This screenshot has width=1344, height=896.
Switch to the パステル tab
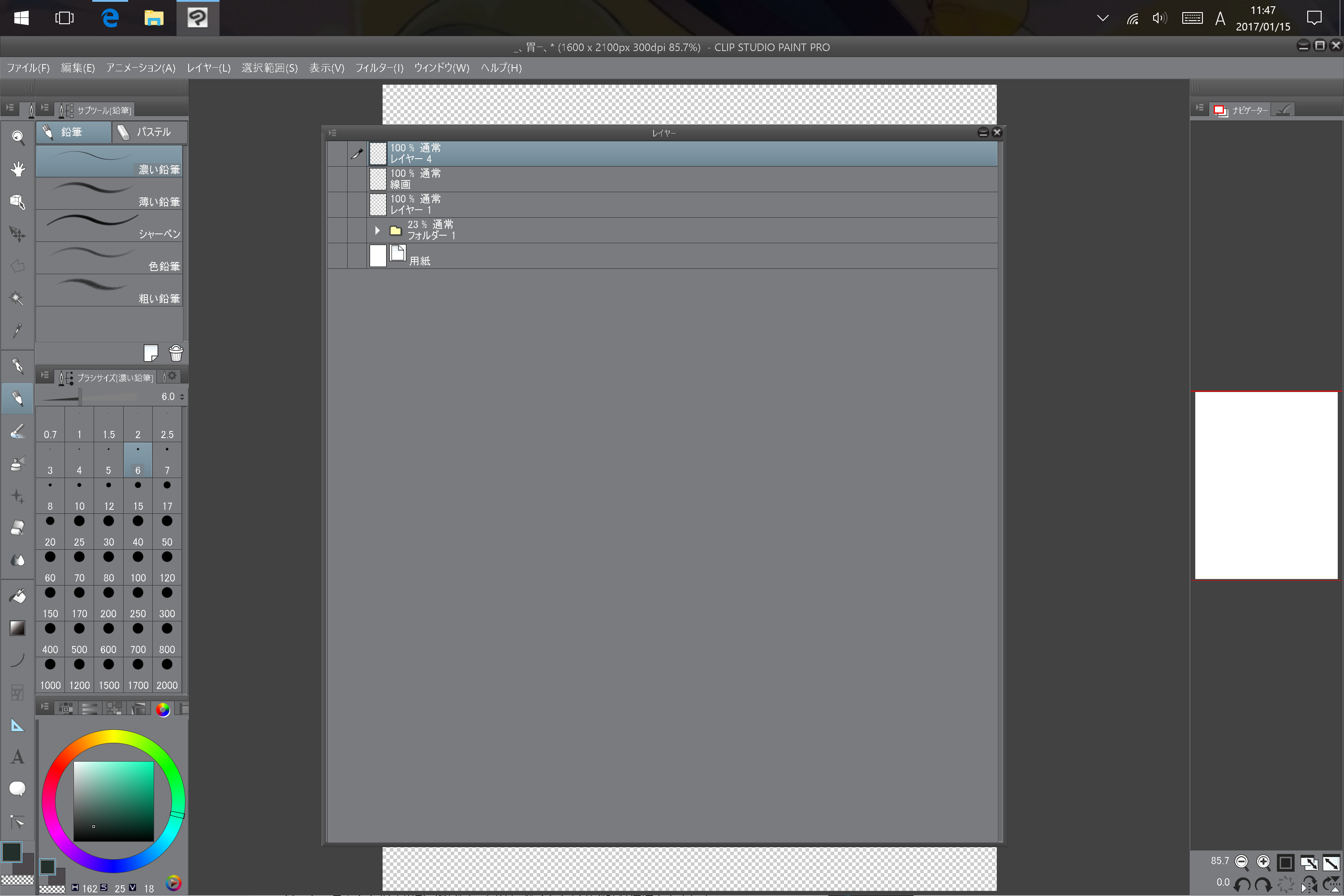click(150, 132)
